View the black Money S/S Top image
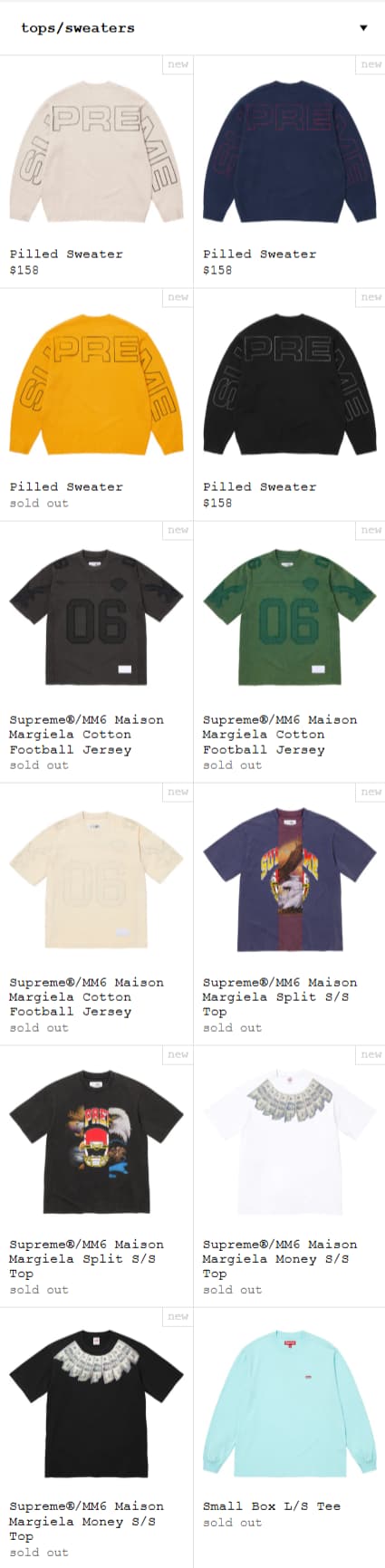Screen dimensions: 385x1568 click(x=96, y=1404)
